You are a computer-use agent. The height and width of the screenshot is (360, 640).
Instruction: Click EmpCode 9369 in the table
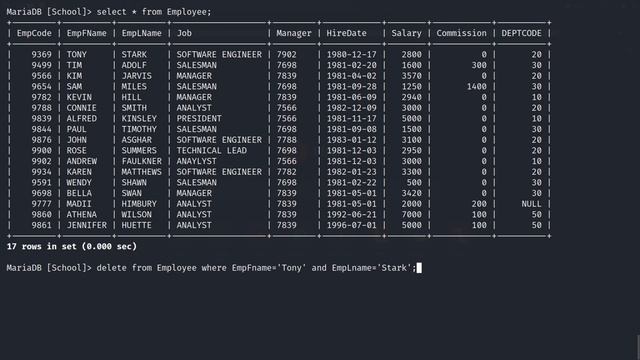click(42, 54)
